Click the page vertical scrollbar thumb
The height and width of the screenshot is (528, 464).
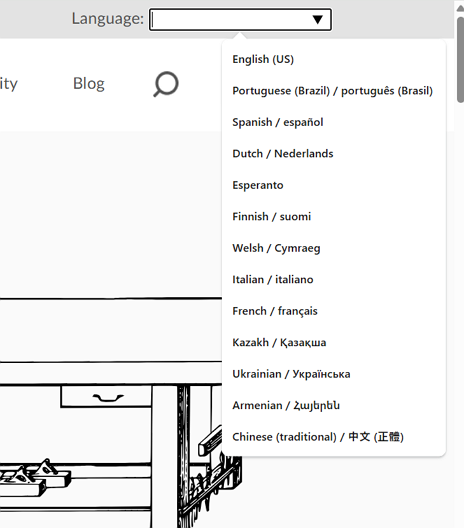[x=460, y=59]
